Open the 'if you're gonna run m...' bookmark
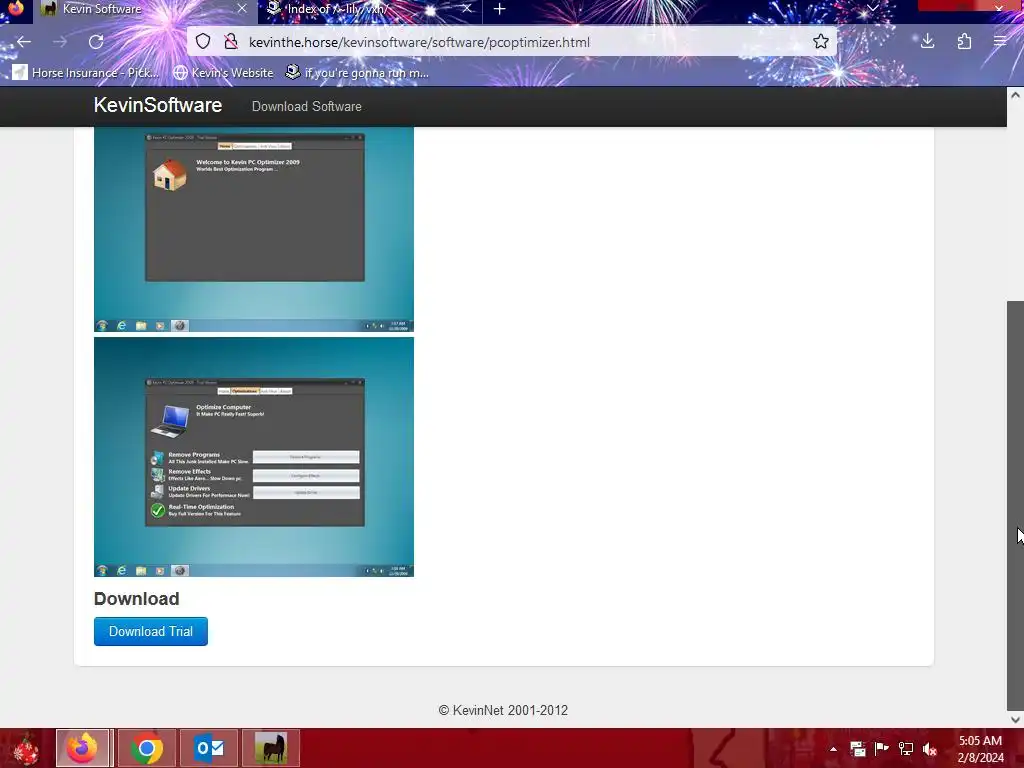Viewport: 1024px width, 768px height. tap(357, 72)
